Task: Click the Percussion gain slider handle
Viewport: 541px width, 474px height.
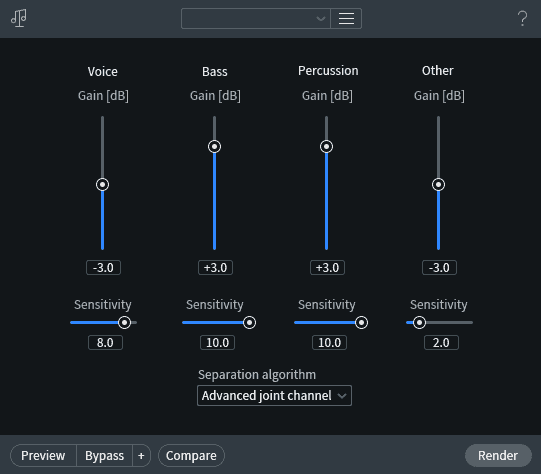Action: pyautogui.click(x=326, y=147)
